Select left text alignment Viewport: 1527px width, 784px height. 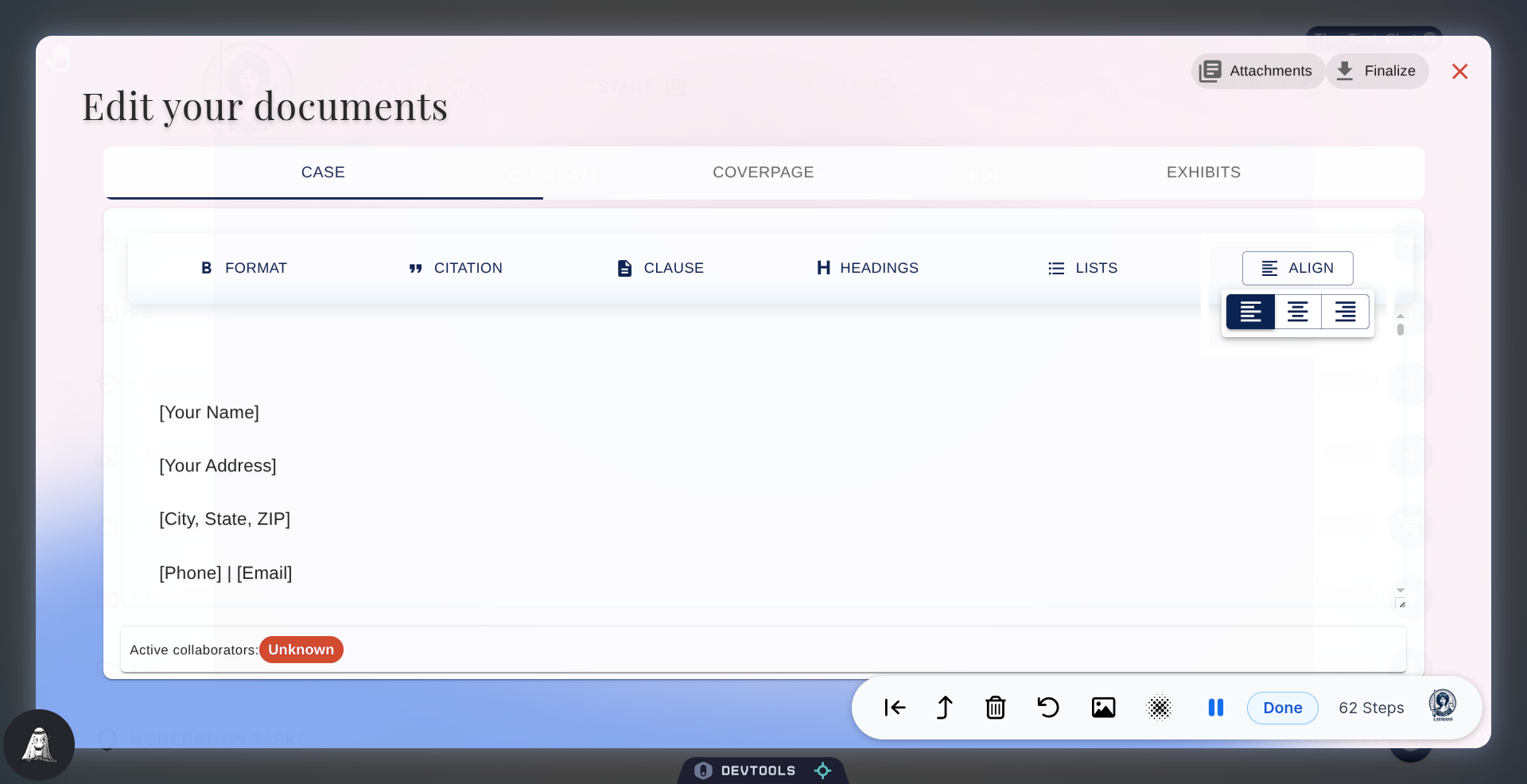coord(1250,312)
